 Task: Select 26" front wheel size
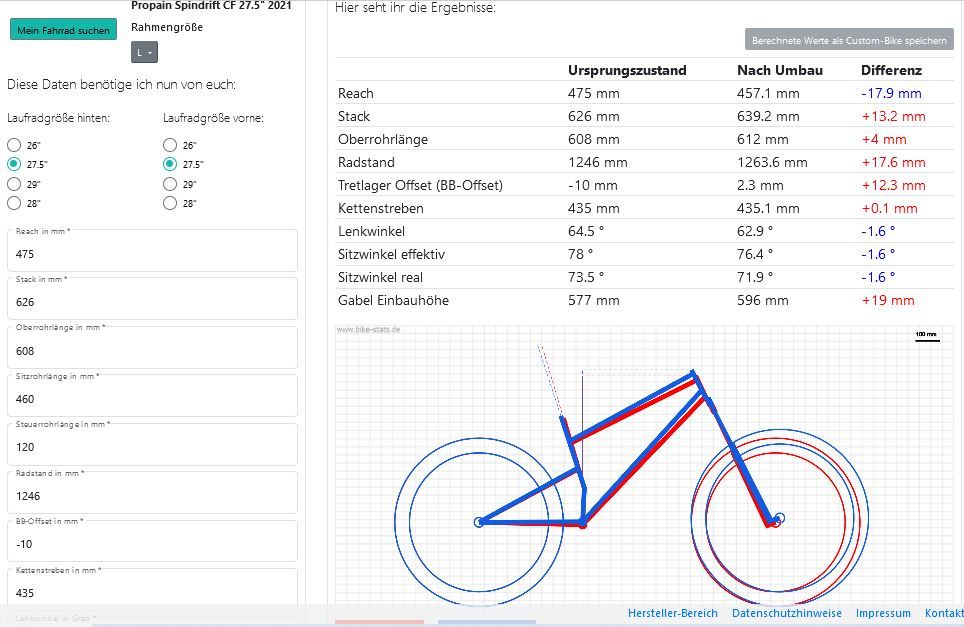click(x=170, y=145)
